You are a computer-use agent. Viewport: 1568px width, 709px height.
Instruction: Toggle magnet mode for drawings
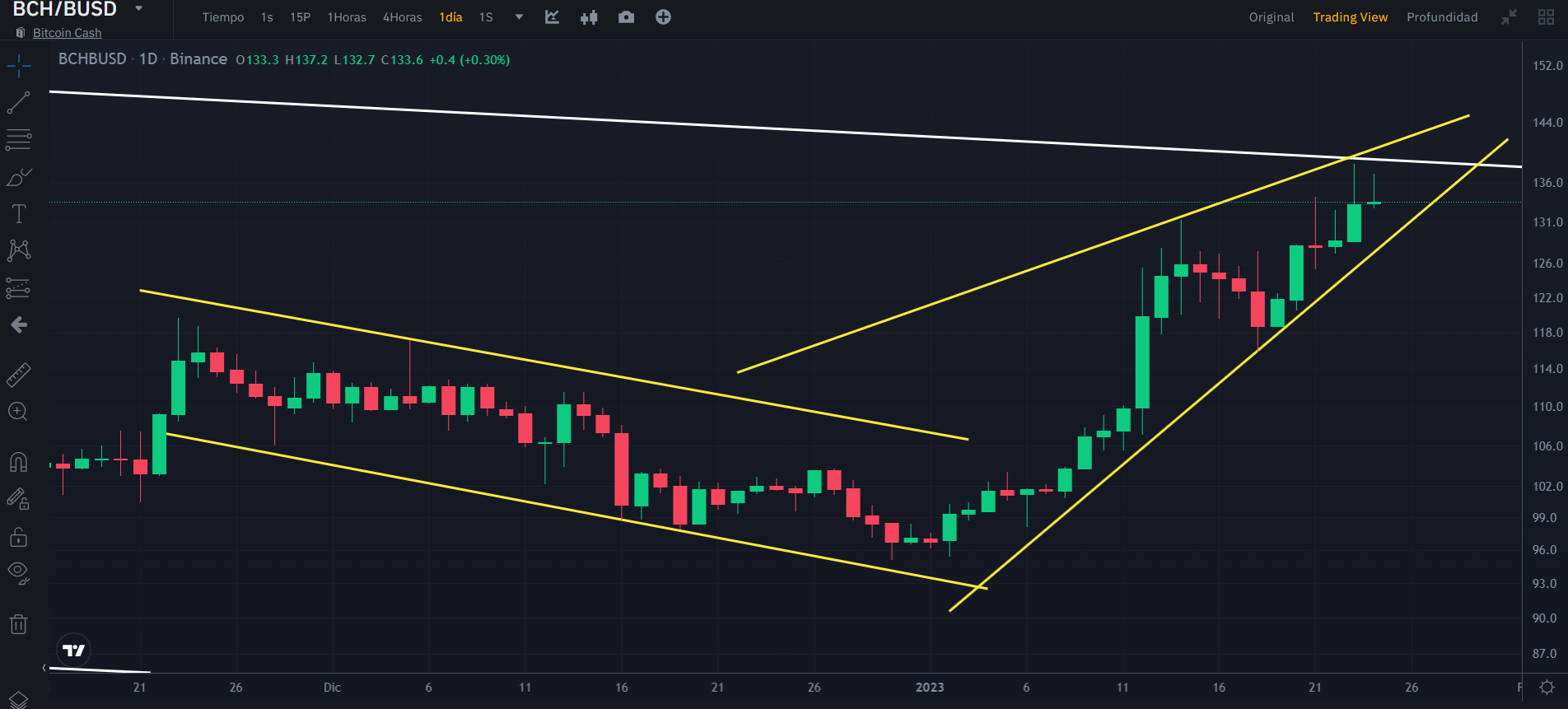coord(18,462)
